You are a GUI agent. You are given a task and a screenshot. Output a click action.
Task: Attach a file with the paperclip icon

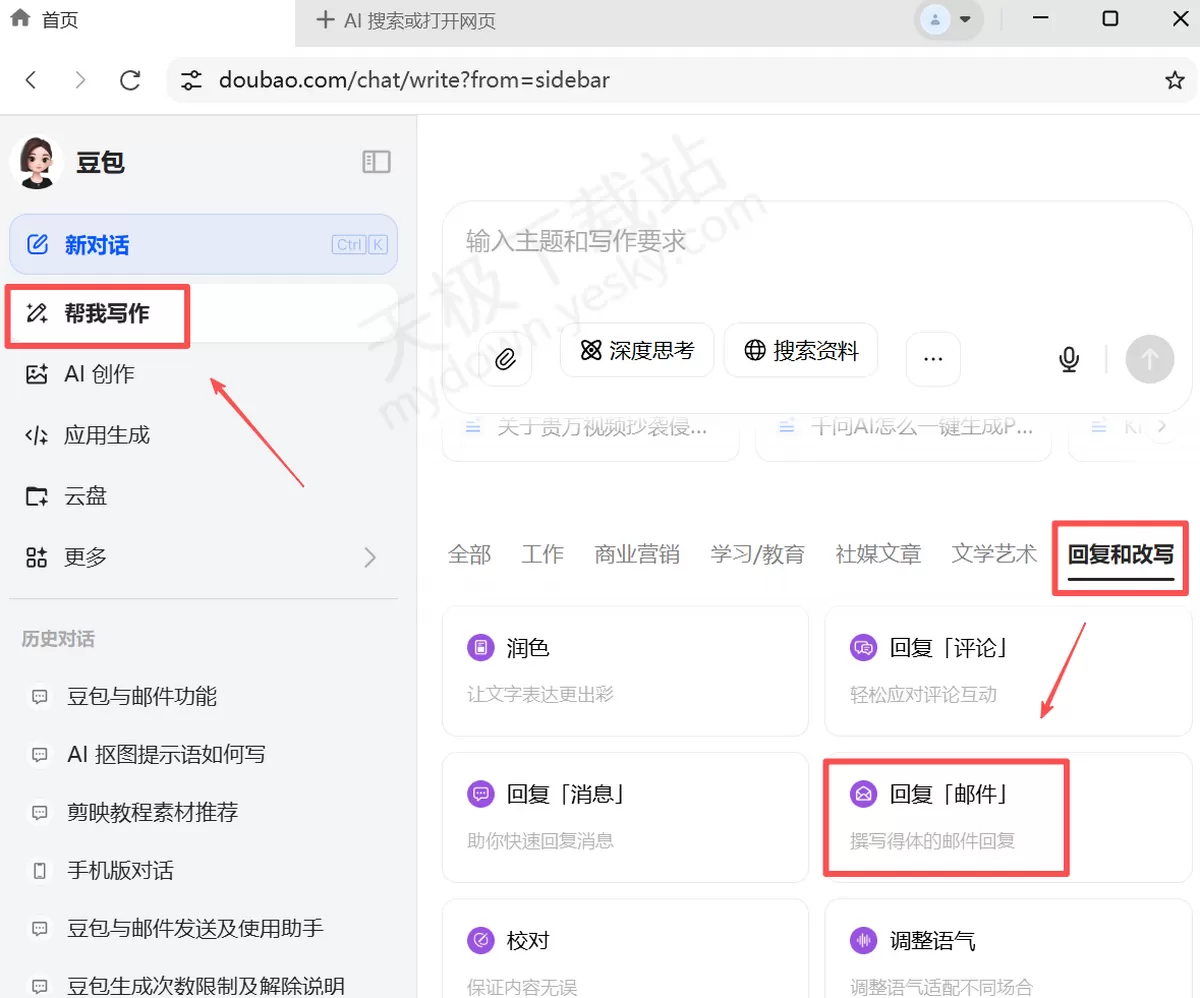(x=505, y=359)
